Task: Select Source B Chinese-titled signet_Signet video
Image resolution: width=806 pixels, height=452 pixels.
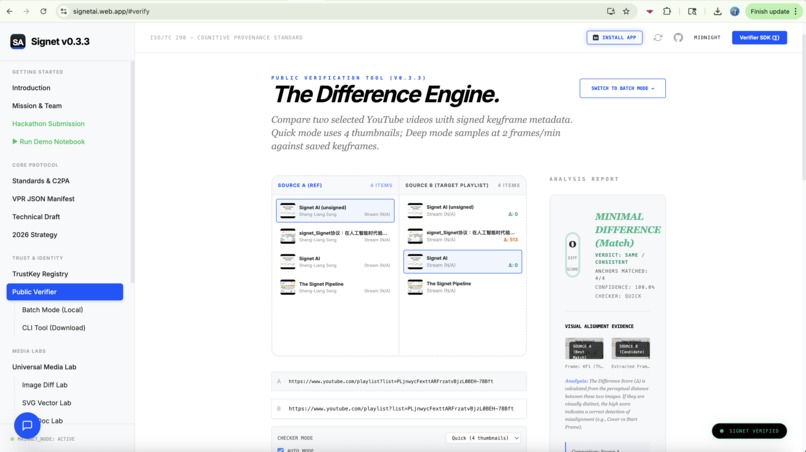Action: [x=463, y=236]
